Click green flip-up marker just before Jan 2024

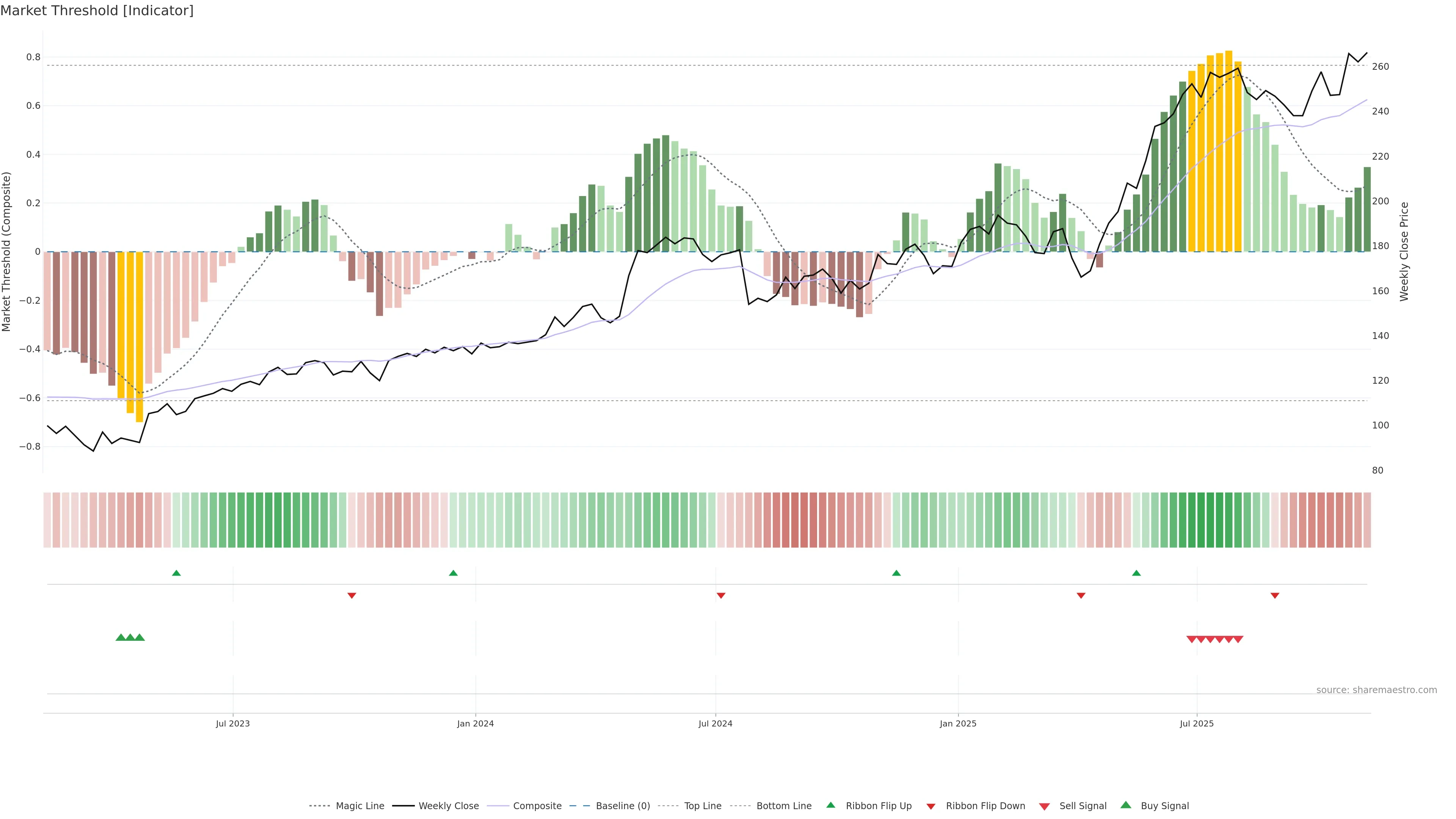[x=453, y=573]
